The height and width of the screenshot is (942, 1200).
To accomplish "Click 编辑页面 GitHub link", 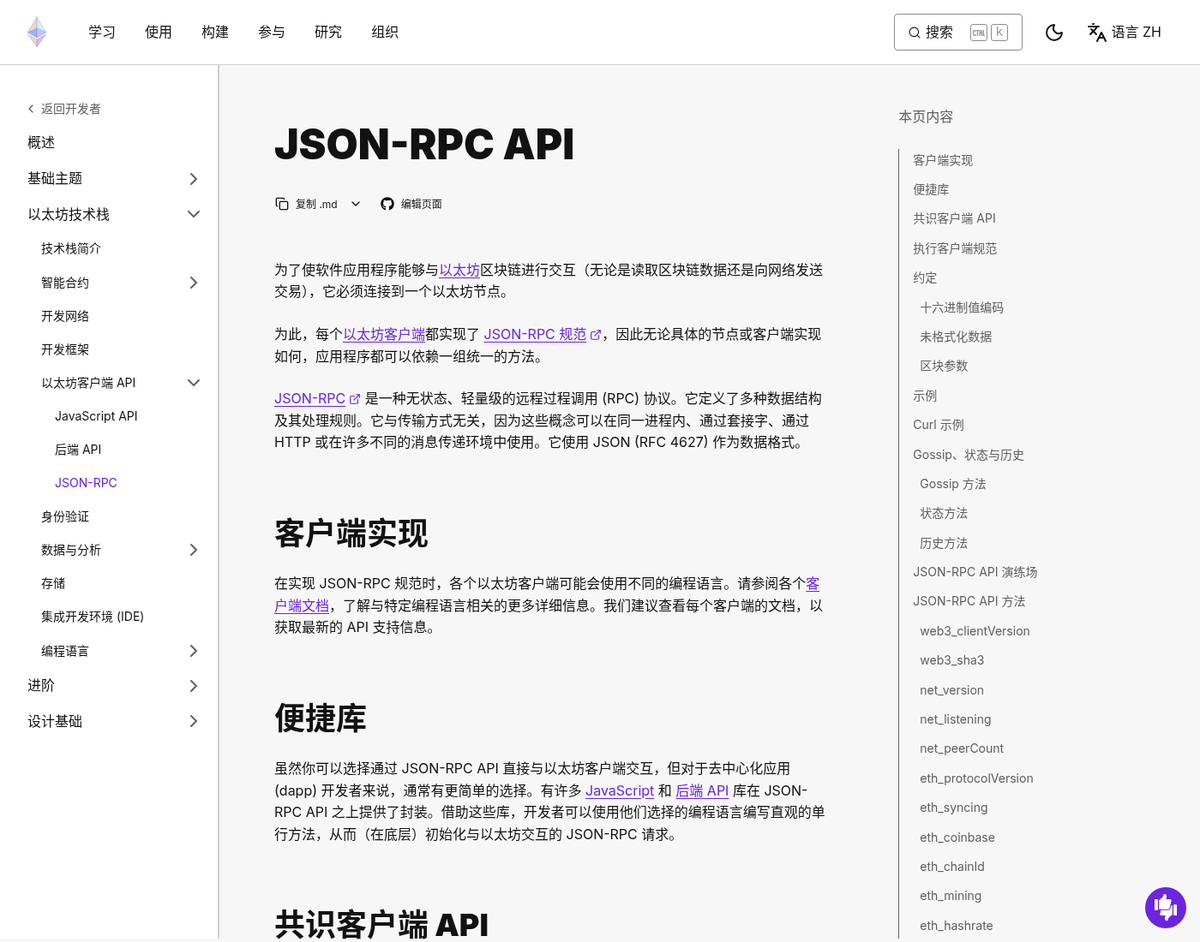I will click(411, 204).
